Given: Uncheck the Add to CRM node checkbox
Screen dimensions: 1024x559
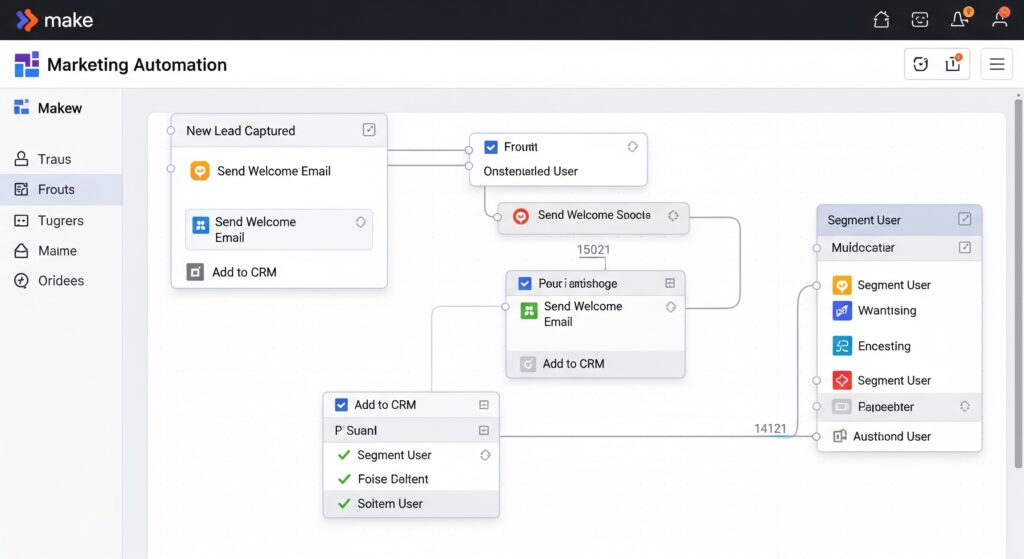Looking at the screenshot, I should click(341, 405).
